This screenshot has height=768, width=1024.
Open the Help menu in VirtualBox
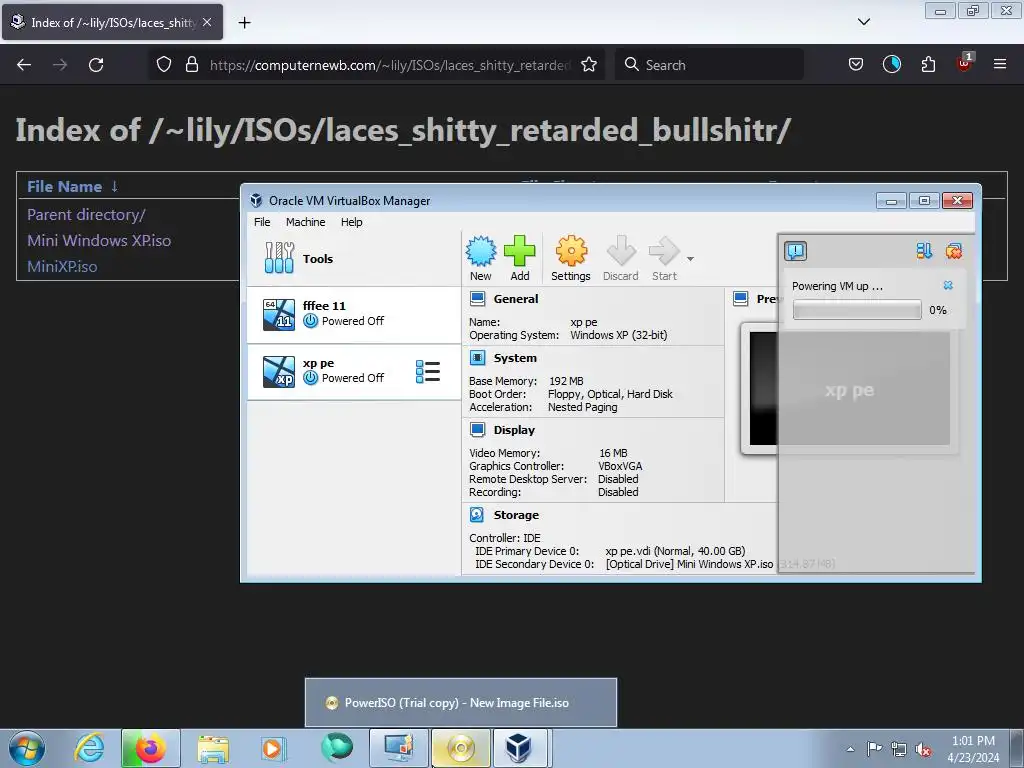[351, 222]
